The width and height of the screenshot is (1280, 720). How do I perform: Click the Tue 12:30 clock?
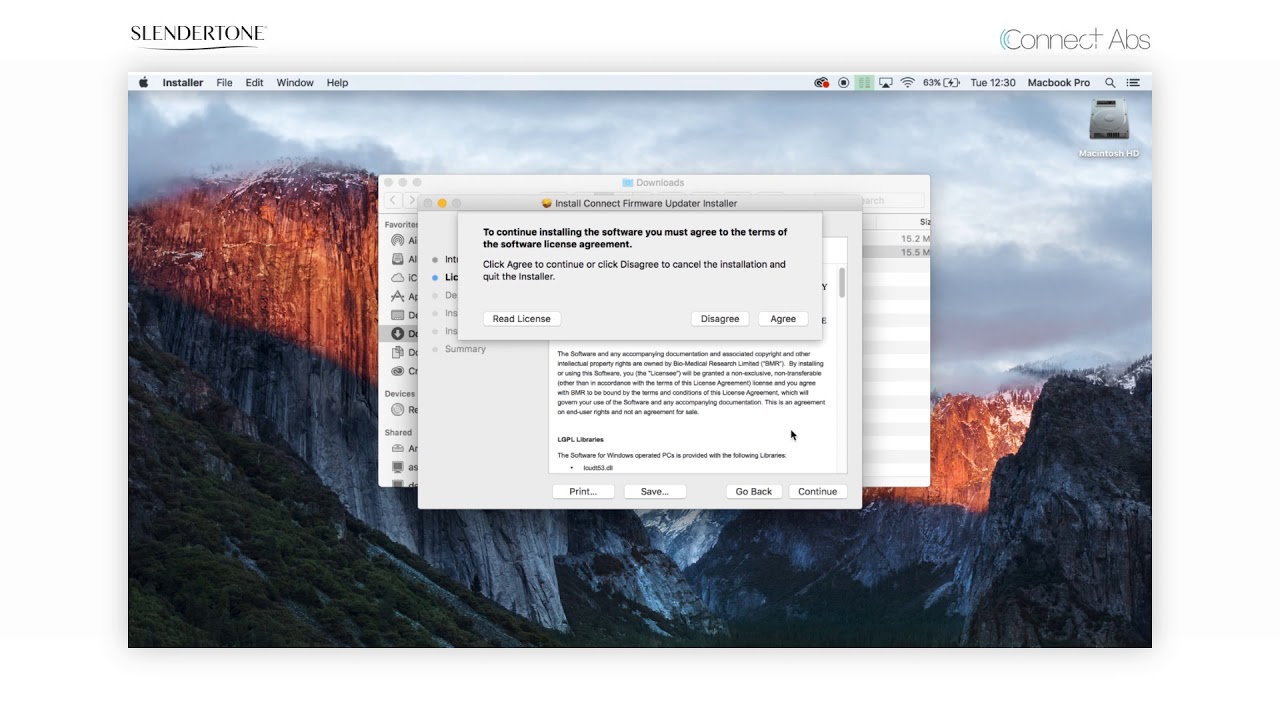pos(993,83)
